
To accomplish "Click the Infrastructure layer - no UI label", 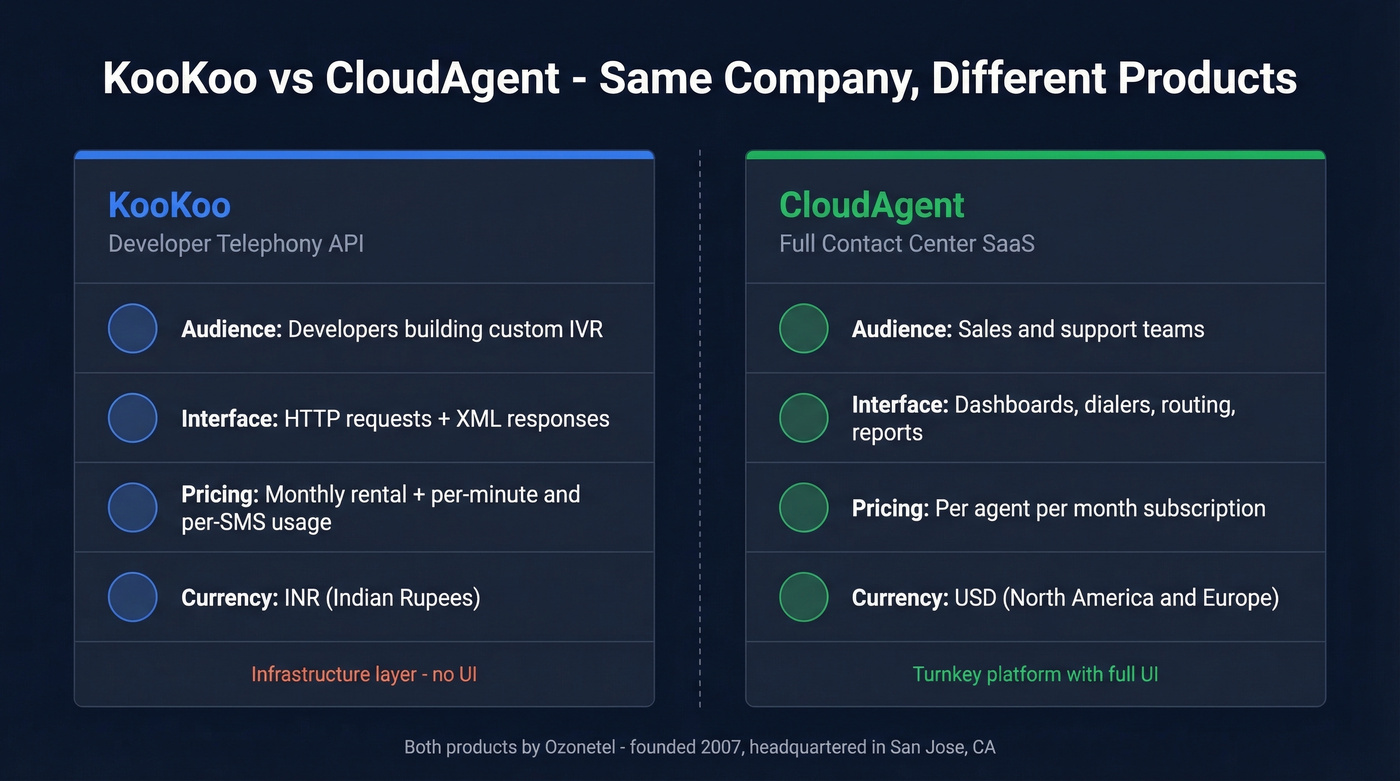I will [x=364, y=674].
